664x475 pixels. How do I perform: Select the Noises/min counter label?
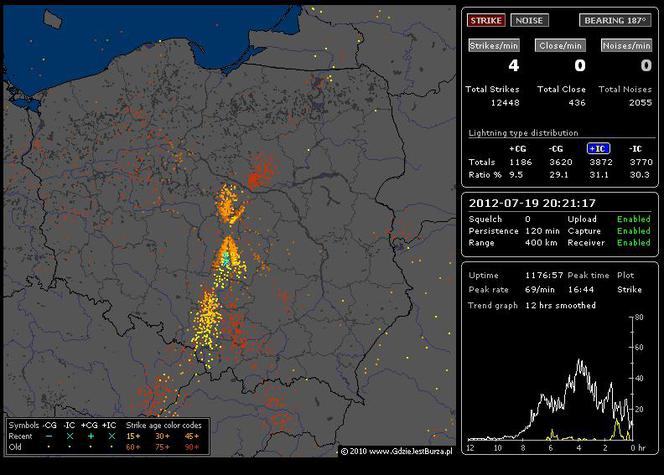(x=626, y=46)
